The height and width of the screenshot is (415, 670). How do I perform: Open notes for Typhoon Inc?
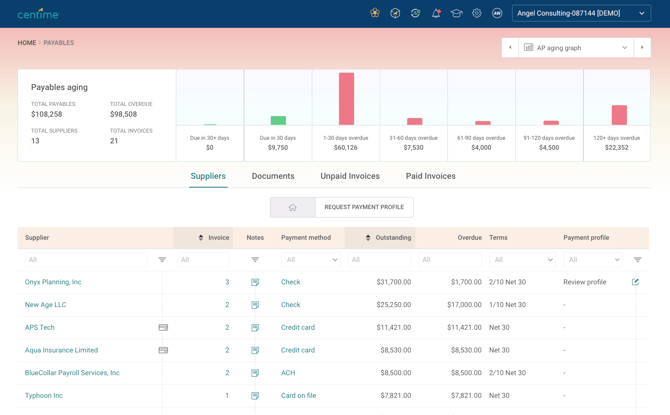(255, 395)
